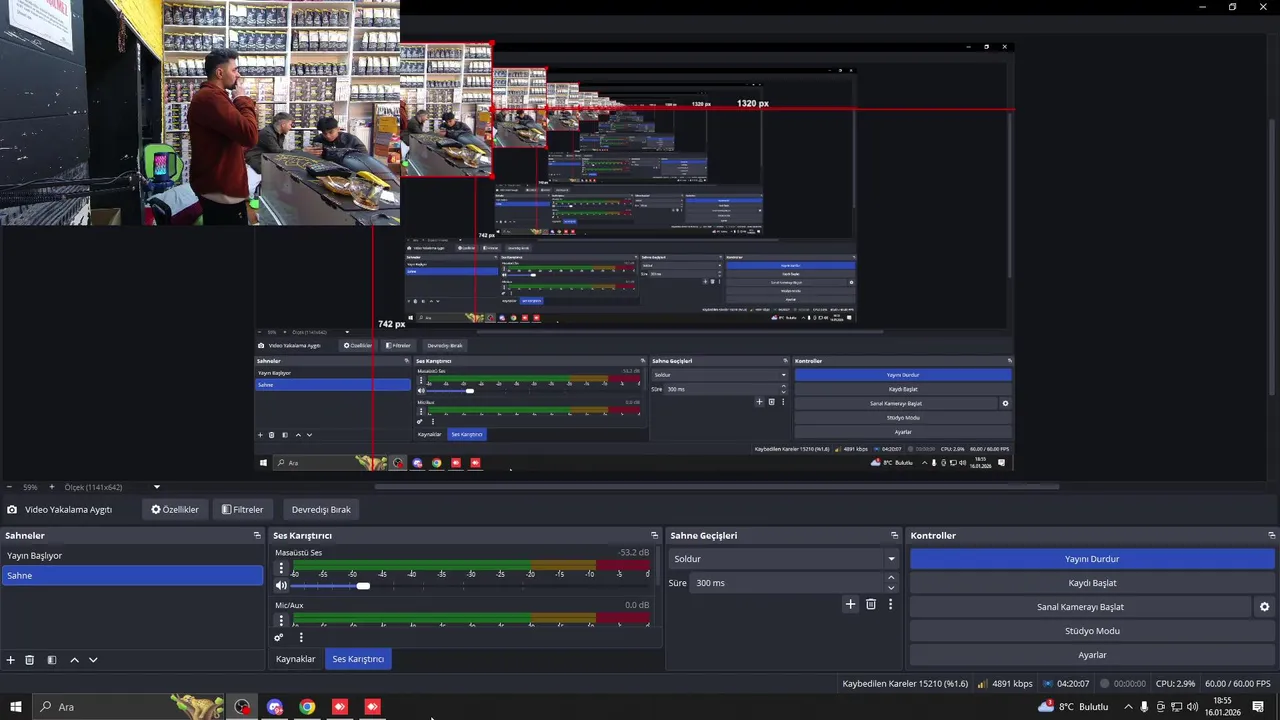Open the Masaüstü Ses three-dot menu

[281, 568]
